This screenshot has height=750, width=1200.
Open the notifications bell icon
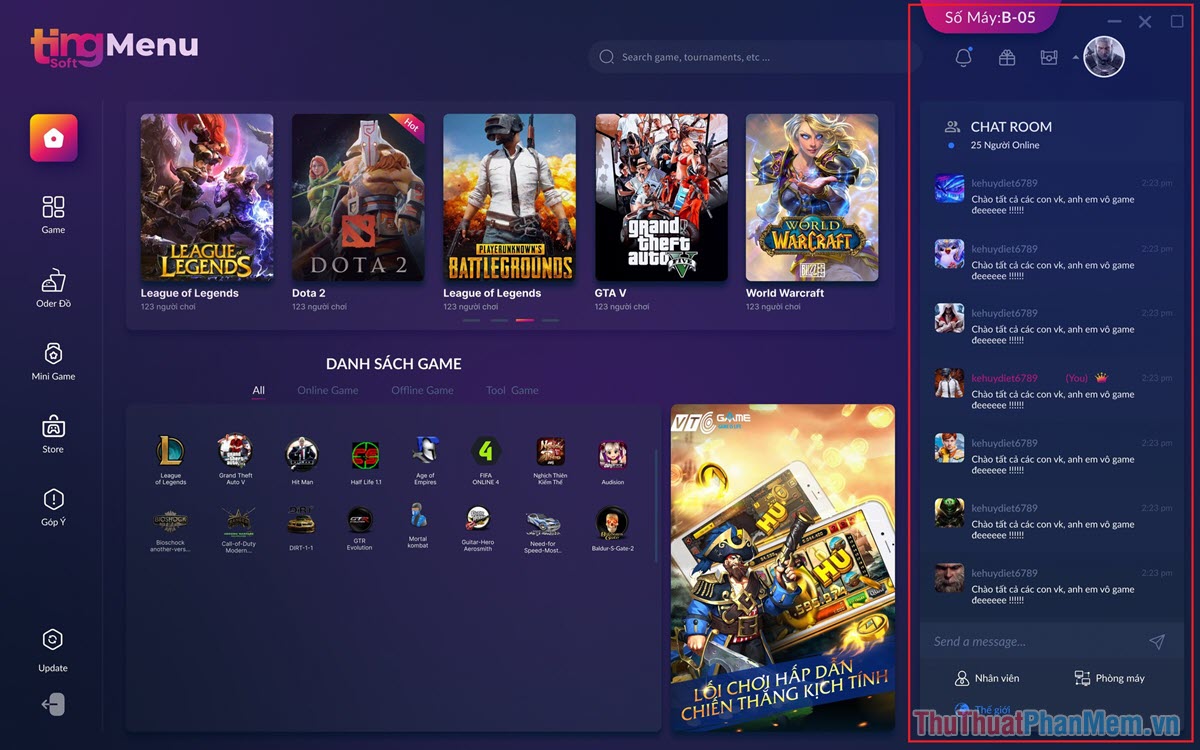(x=962, y=57)
